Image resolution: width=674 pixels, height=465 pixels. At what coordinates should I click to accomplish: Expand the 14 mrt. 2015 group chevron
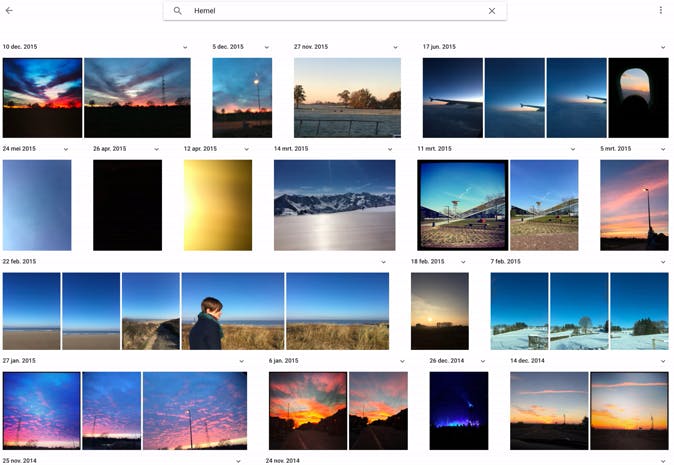pyautogui.click(x=390, y=149)
